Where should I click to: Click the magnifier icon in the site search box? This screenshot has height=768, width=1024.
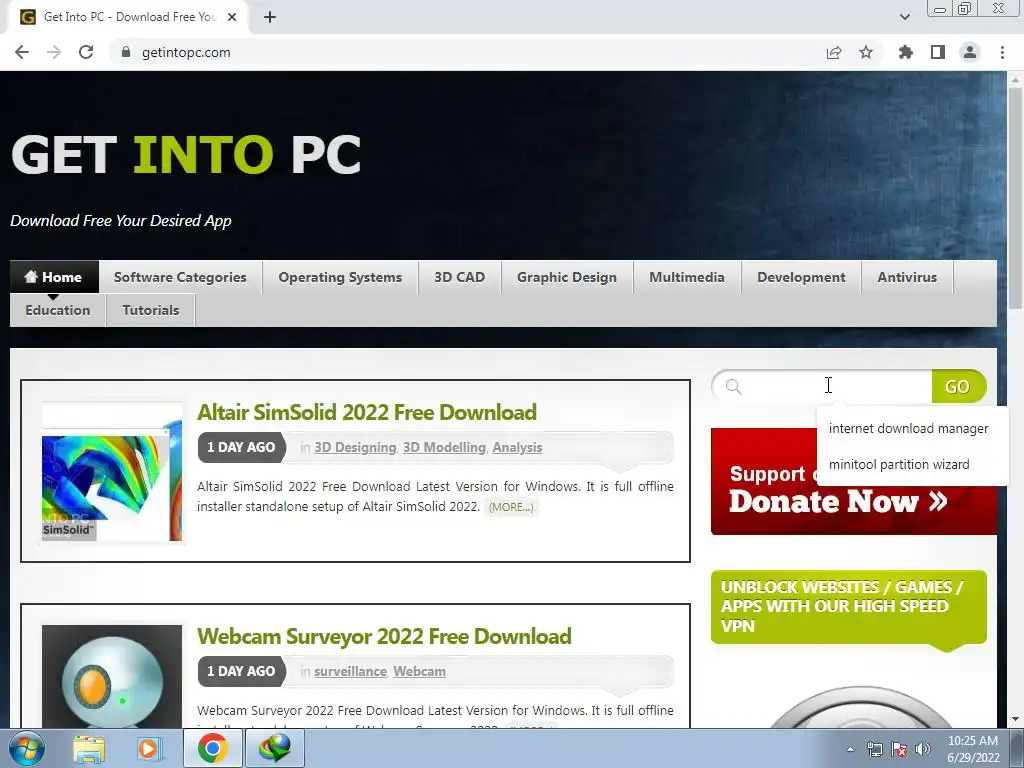[x=733, y=387]
